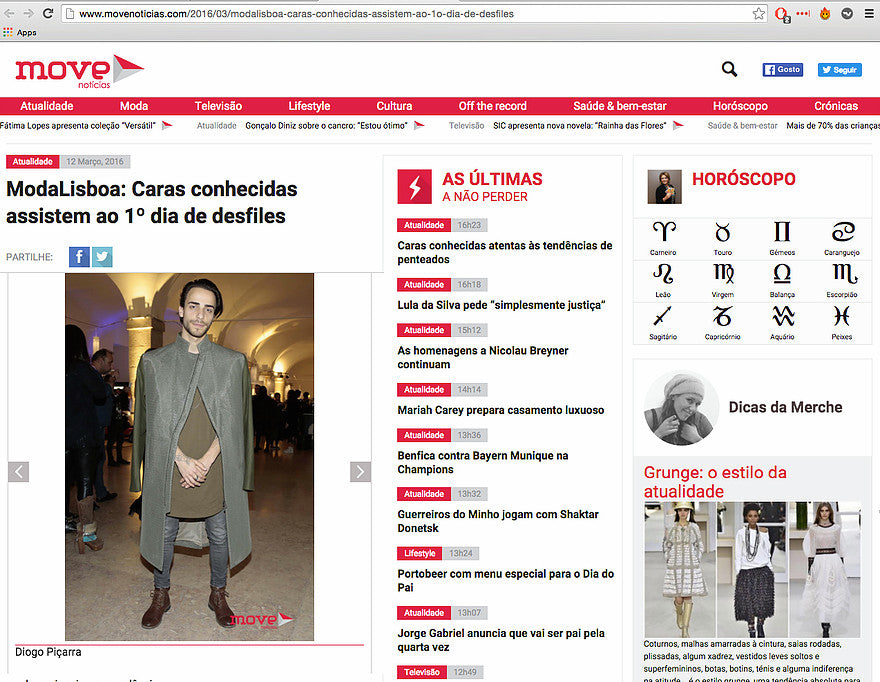
Task: Open Aquário horoscope sign
Action: click(x=782, y=323)
